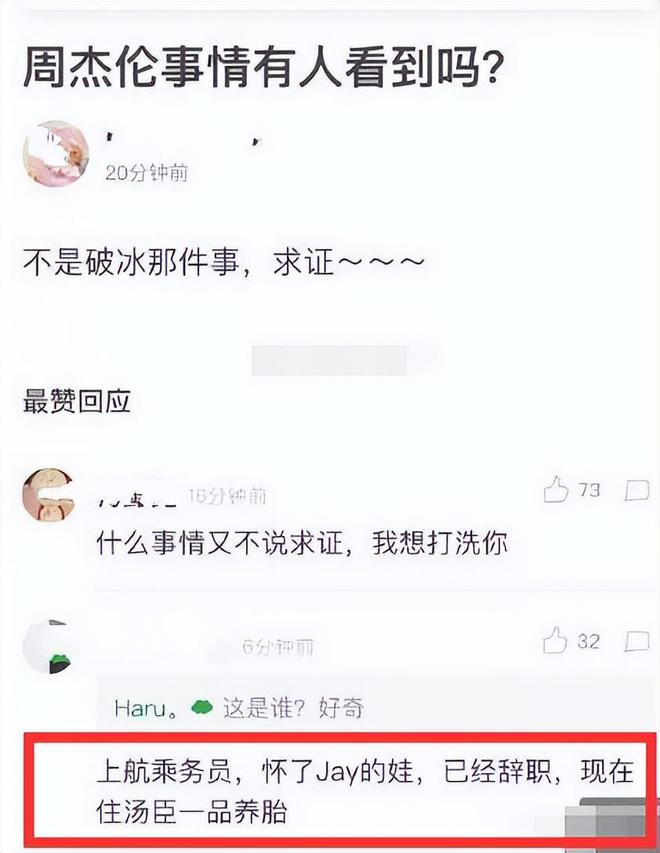Image resolution: width=660 pixels, height=853 pixels.
Task: Open replies for the 73-like comment
Action: point(637,490)
